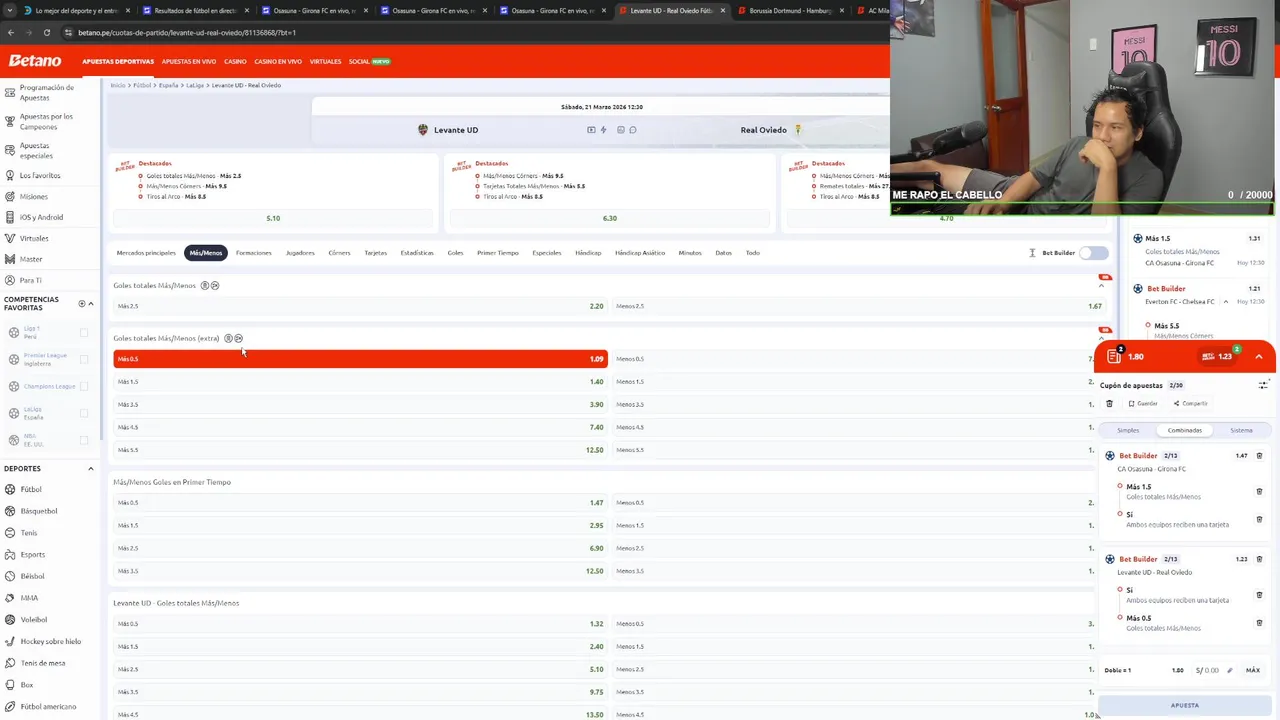Toggle the Bet Builder switch
Viewport: 1280px width, 720px height.
(x=1094, y=253)
